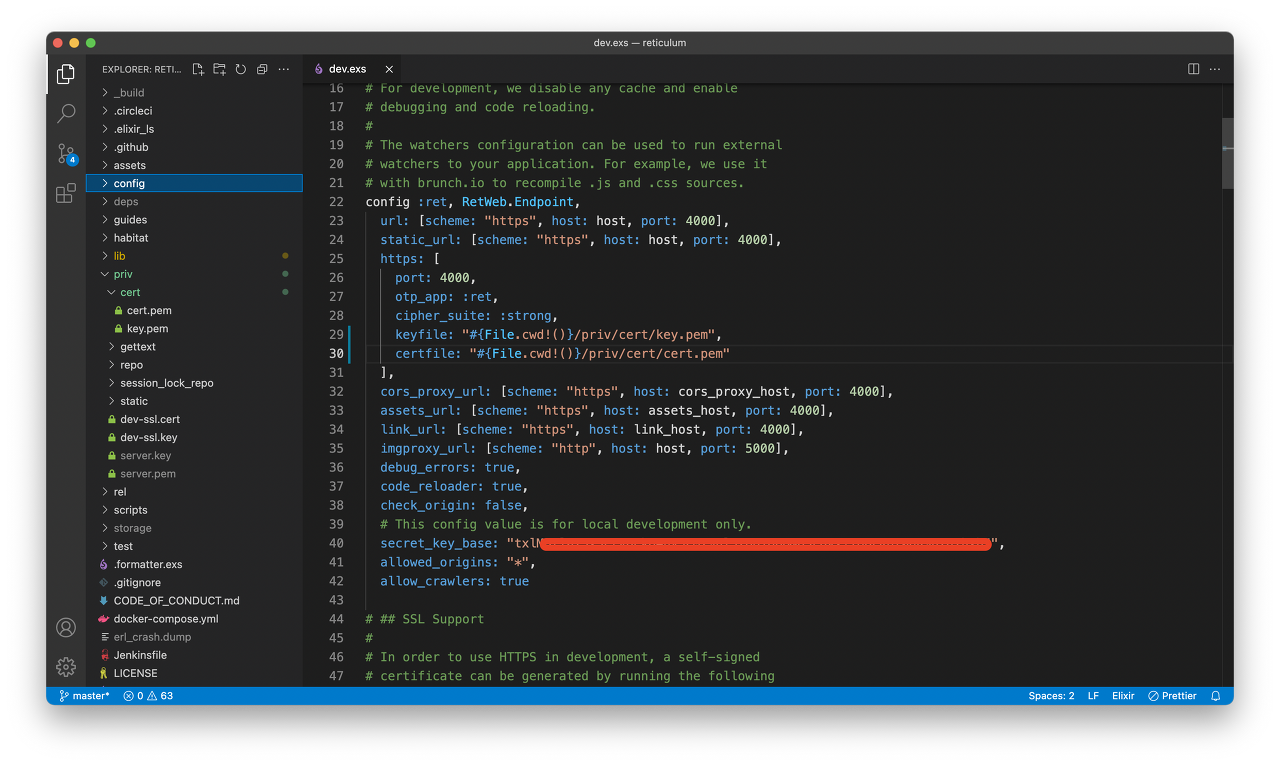Screen dimensions: 1280x766
Task: Open the .formatter.exs file
Action: pyautogui.click(x=194, y=564)
